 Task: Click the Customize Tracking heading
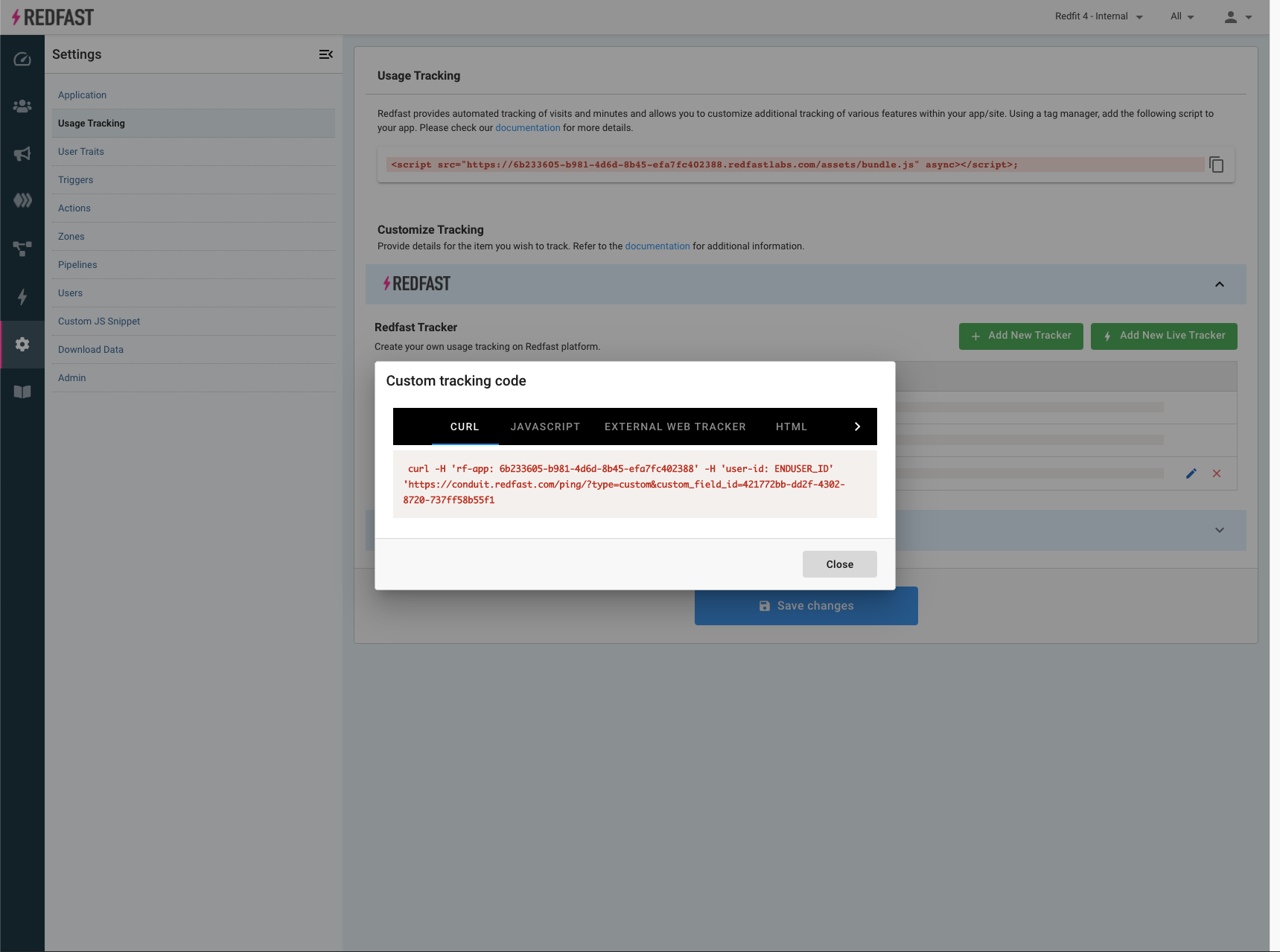click(430, 230)
